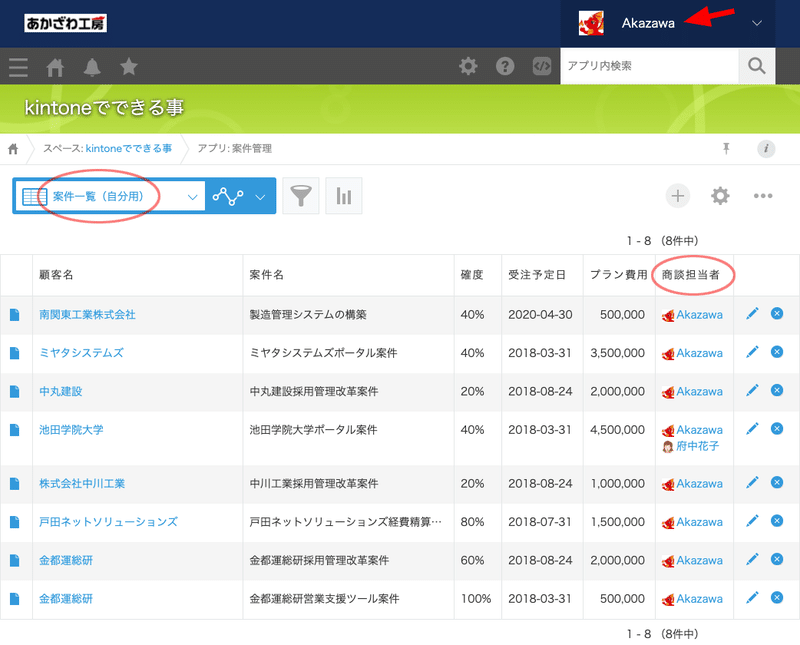Select cell 製造管理システムの構築

click(x=348, y=315)
